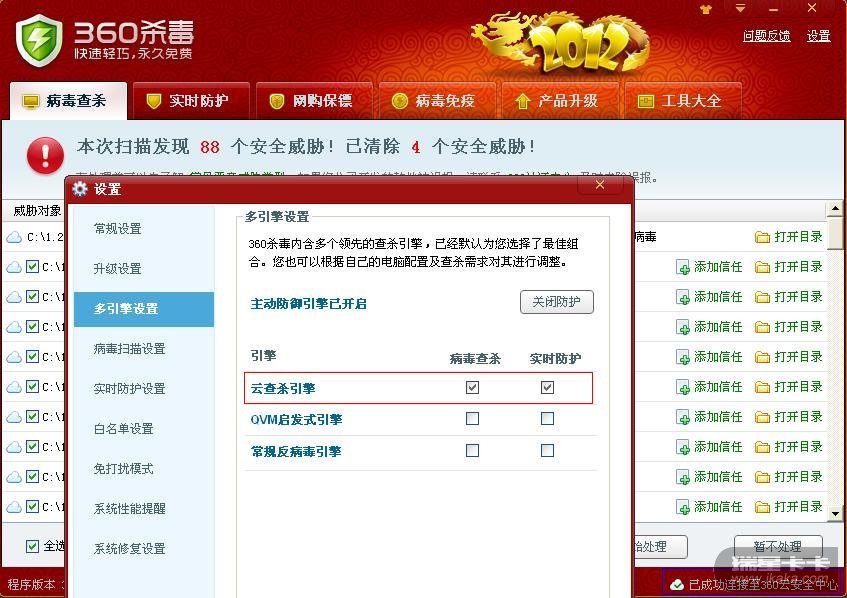This screenshot has width=847, height=598.
Task: Click the first 添加信任 plus icon
Action: pos(683,267)
